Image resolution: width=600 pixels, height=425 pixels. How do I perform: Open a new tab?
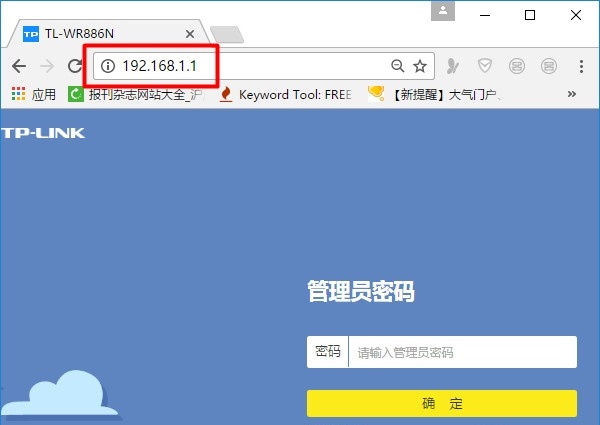[227, 34]
